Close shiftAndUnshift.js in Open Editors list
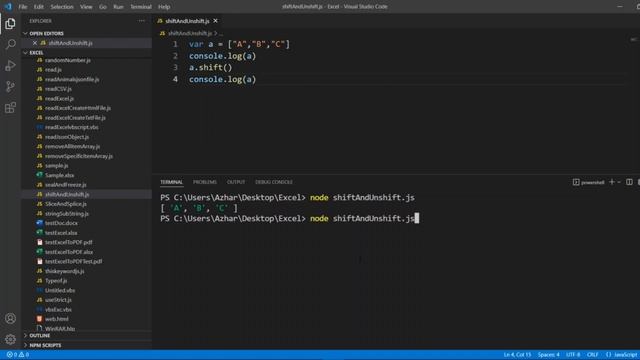This screenshot has width=640, height=360. [35, 43]
